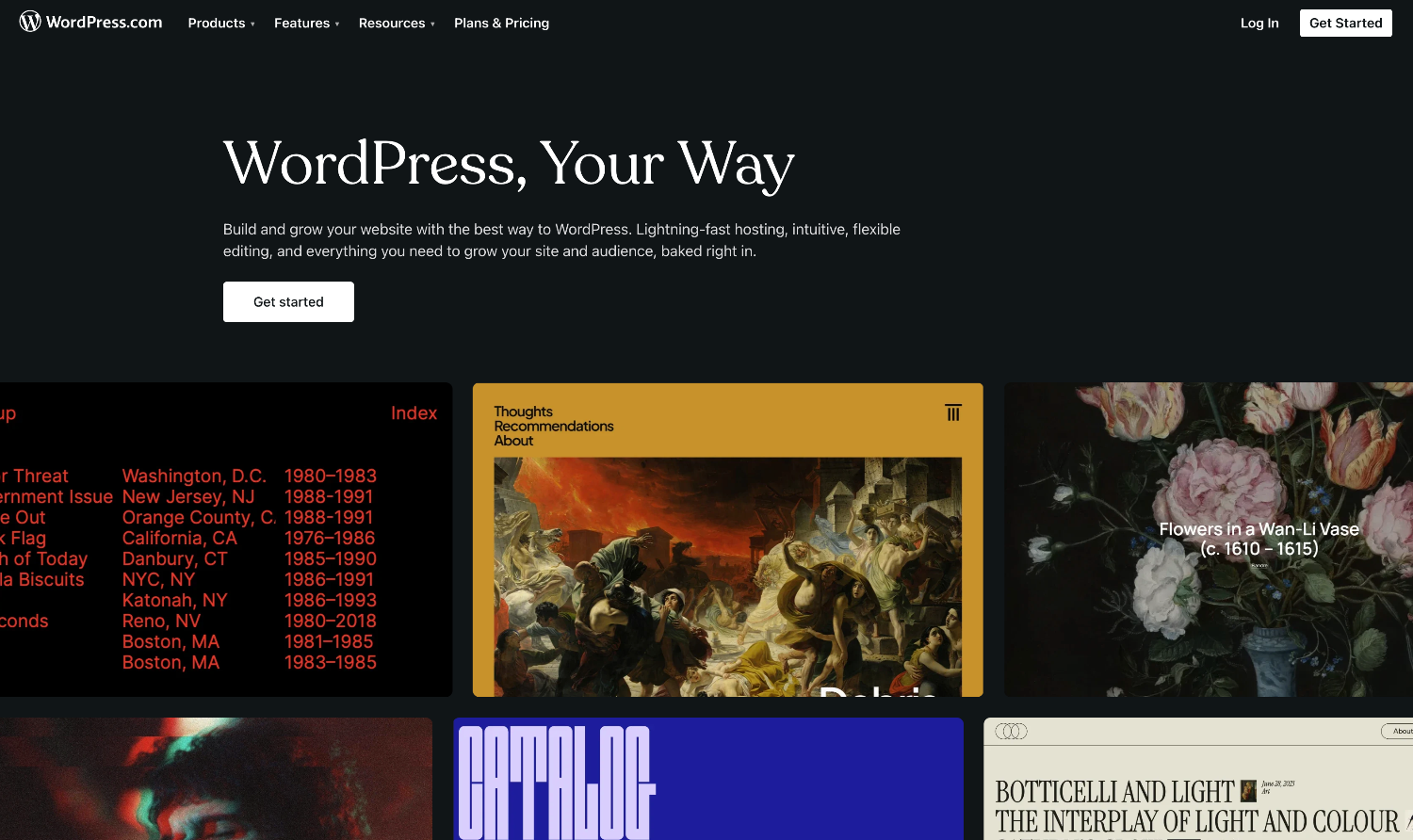The height and width of the screenshot is (840, 1413).
Task: Go to Plans & Pricing
Action: [x=501, y=23]
